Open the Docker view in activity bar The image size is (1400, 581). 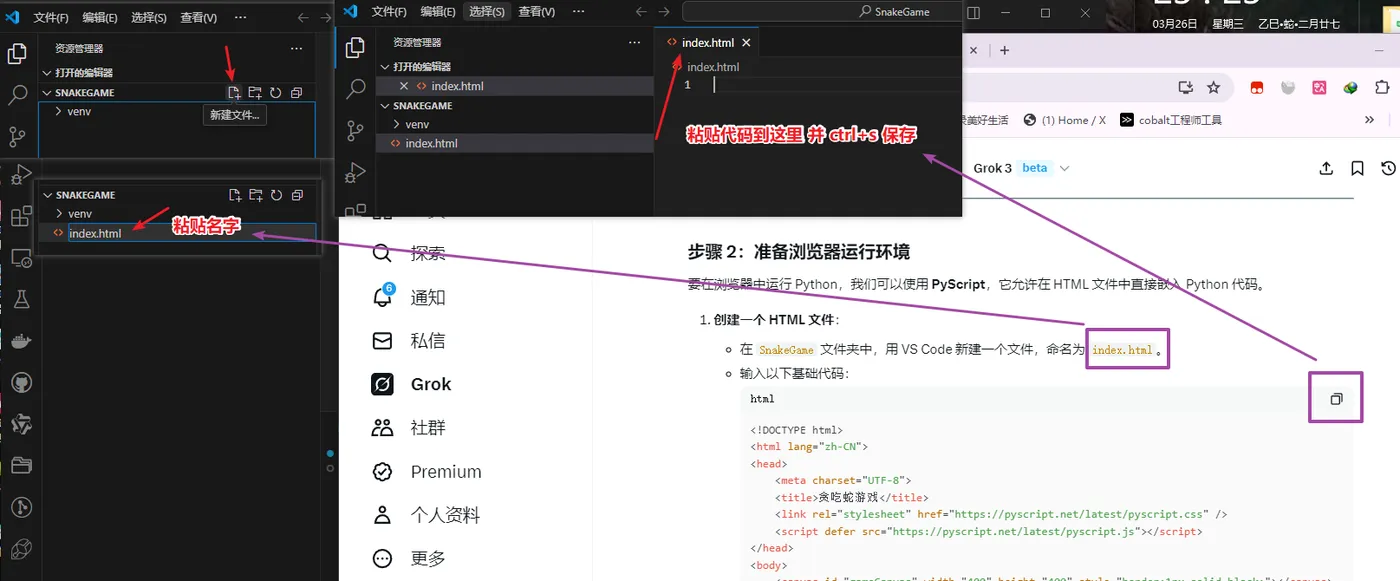(21, 342)
